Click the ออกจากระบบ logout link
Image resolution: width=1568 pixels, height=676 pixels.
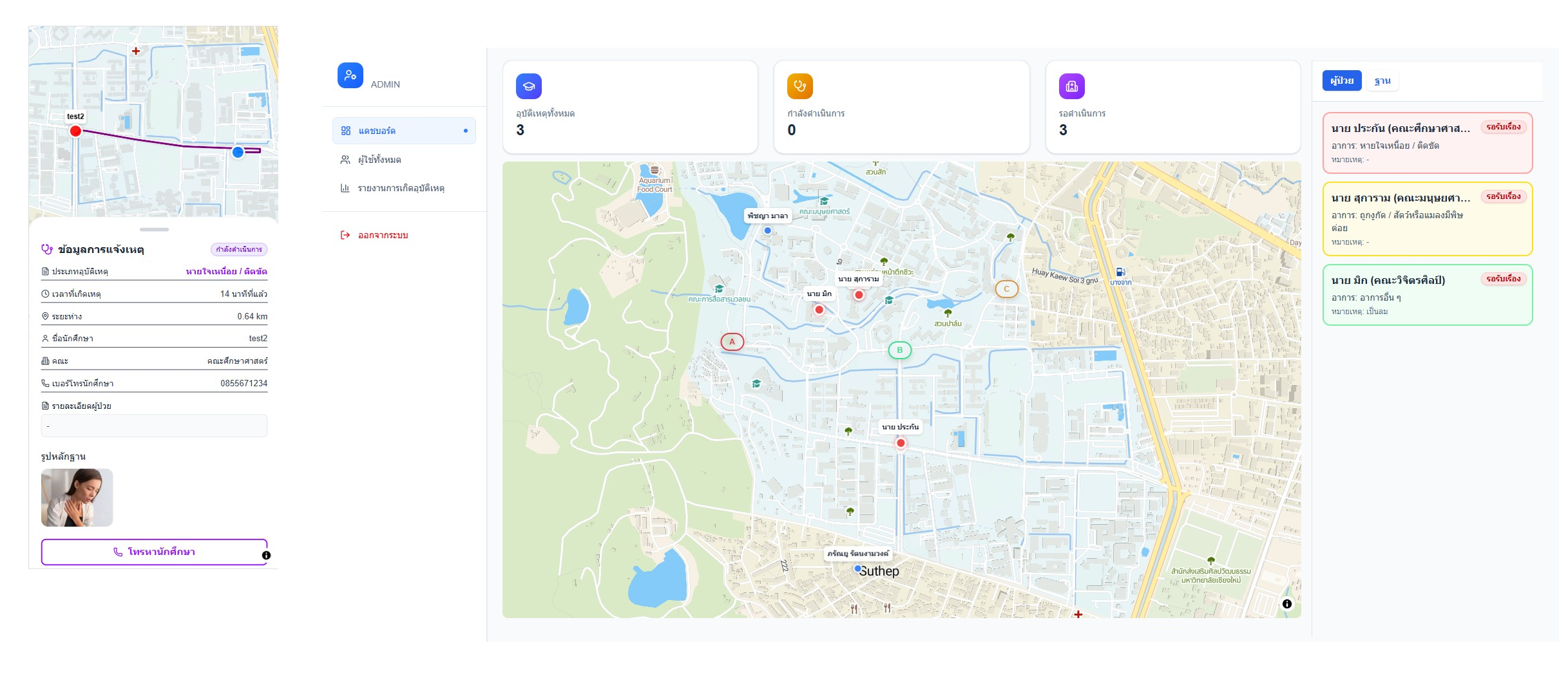point(383,235)
